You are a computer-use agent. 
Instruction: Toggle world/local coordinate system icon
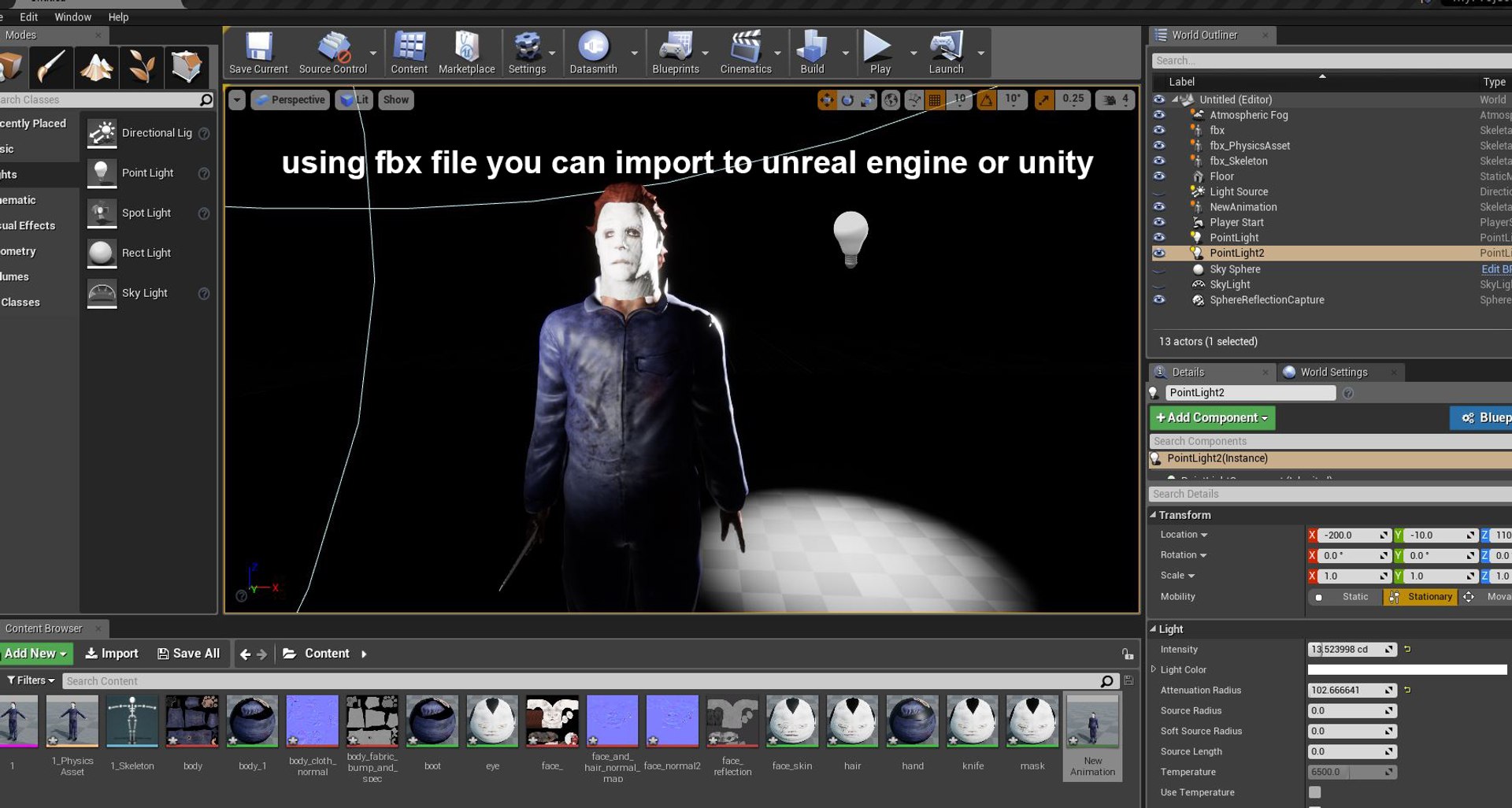click(891, 100)
